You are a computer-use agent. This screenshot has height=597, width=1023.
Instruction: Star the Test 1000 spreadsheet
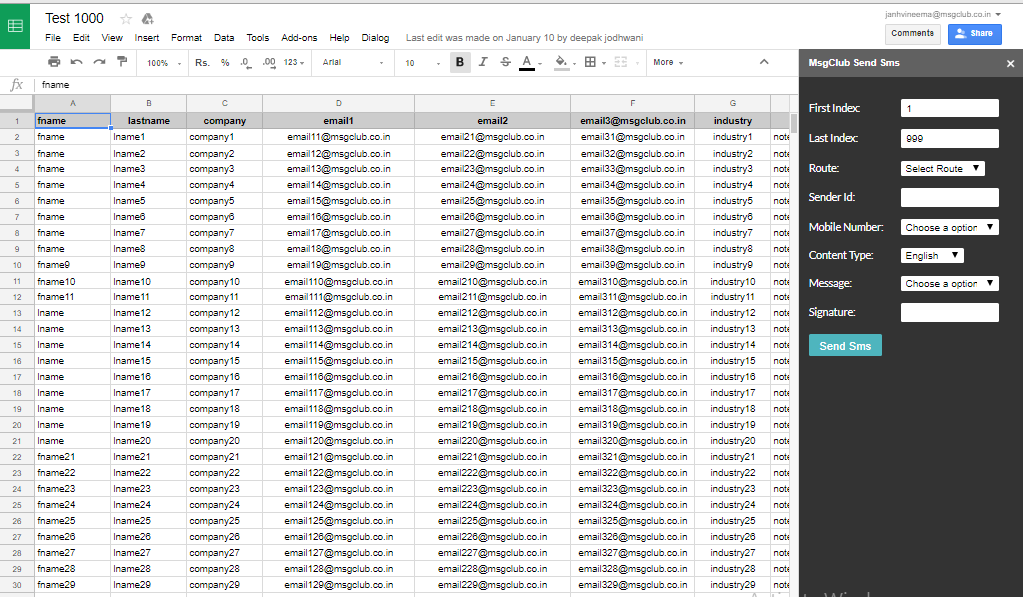point(126,19)
